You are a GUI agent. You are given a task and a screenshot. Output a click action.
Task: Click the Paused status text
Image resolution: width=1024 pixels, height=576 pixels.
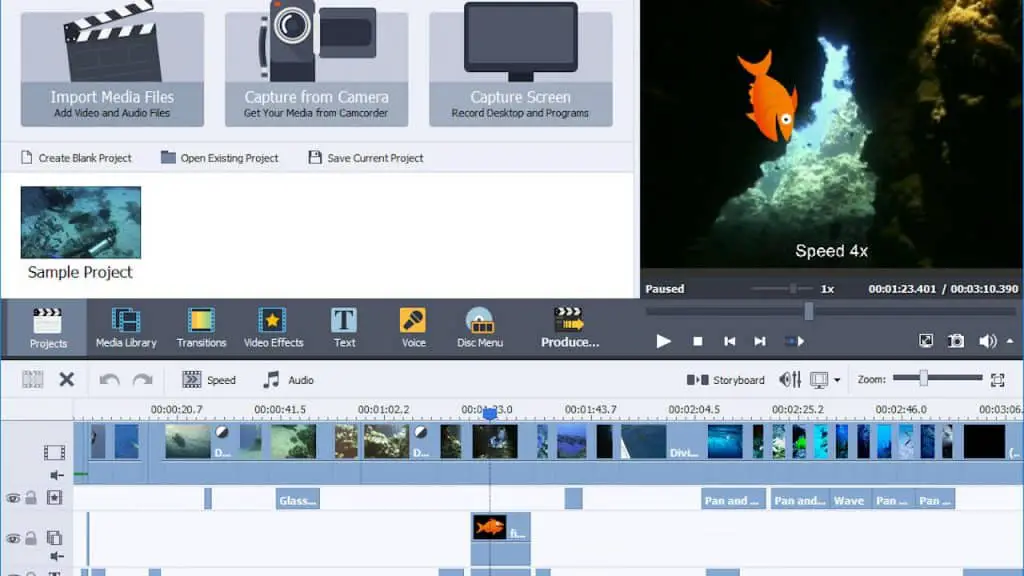665,289
